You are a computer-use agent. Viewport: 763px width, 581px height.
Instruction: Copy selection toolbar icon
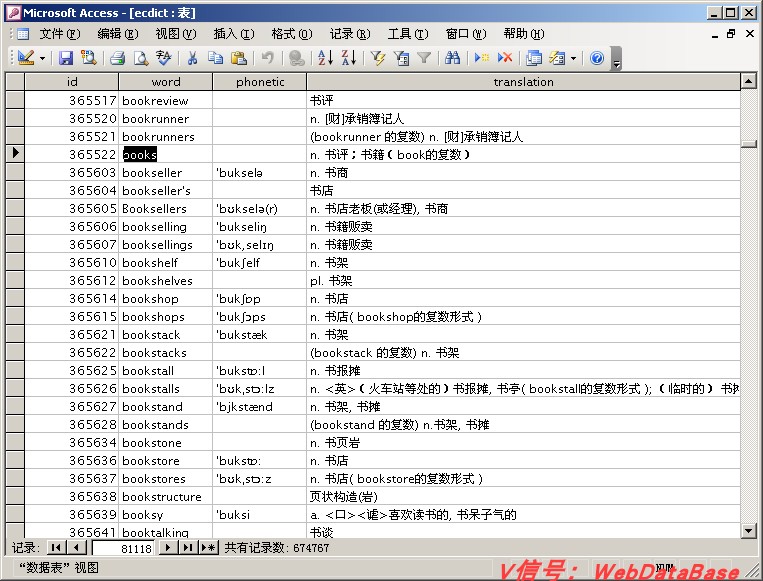tap(215, 58)
